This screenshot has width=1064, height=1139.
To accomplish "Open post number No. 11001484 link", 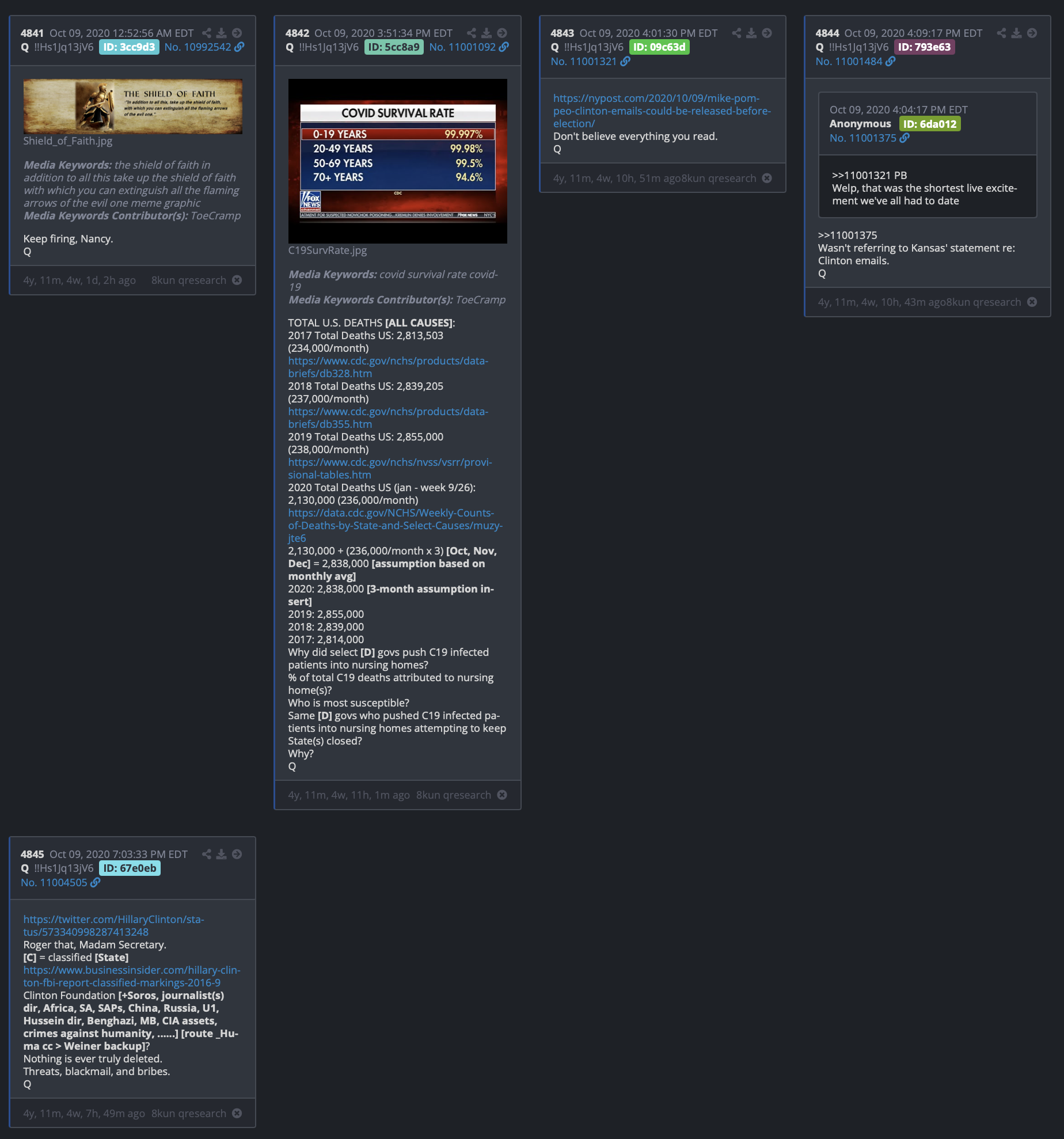I will (849, 62).
